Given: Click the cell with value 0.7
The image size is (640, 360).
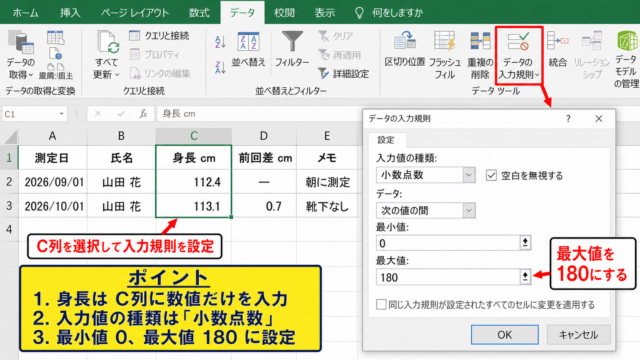Looking at the screenshot, I should click(x=264, y=206).
